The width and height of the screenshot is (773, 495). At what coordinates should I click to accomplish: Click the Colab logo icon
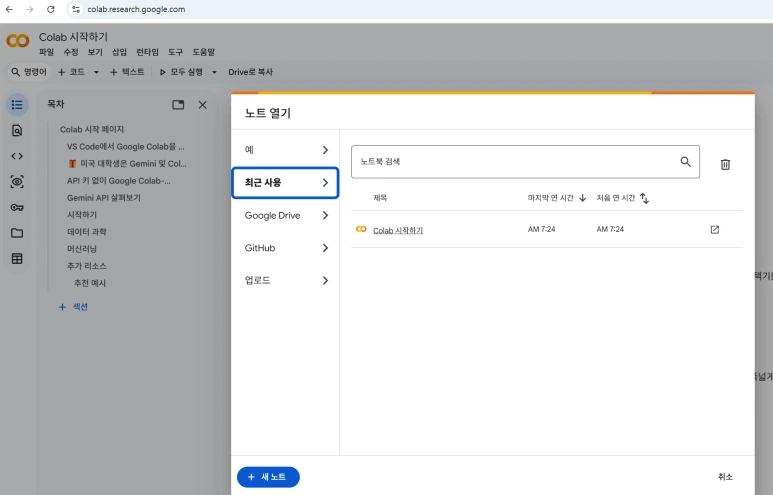pos(18,41)
